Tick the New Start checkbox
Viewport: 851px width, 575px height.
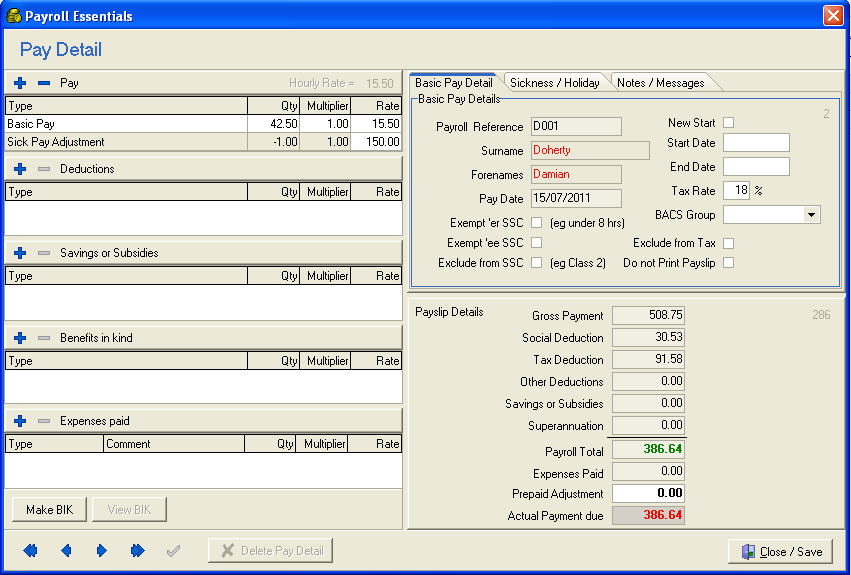pos(729,123)
